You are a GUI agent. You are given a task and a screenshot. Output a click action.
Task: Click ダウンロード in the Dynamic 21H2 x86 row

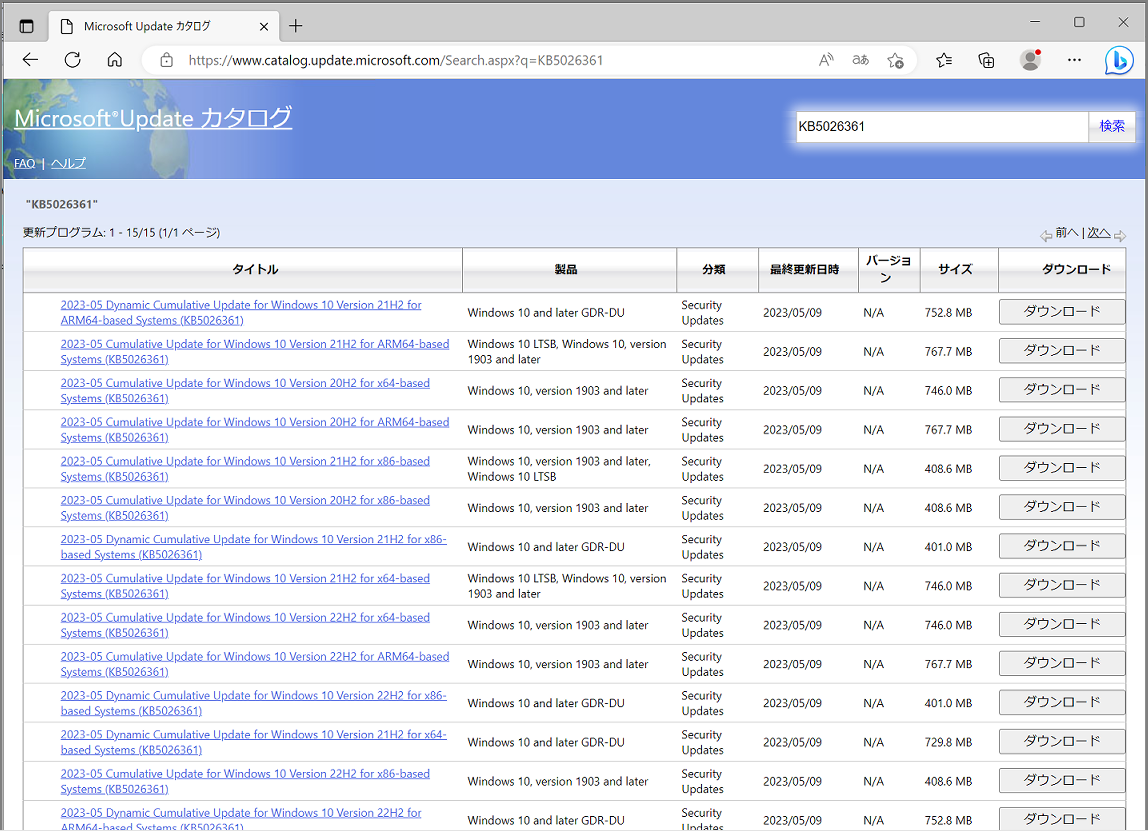click(1062, 546)
